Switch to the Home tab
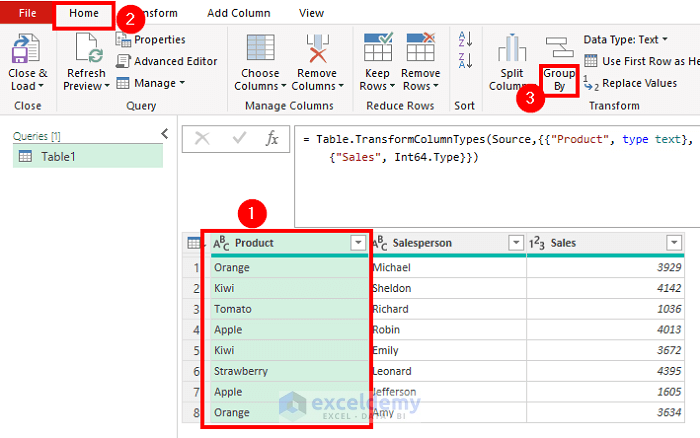This screenshot has height=438, width=700. click(x=84, y=13)
